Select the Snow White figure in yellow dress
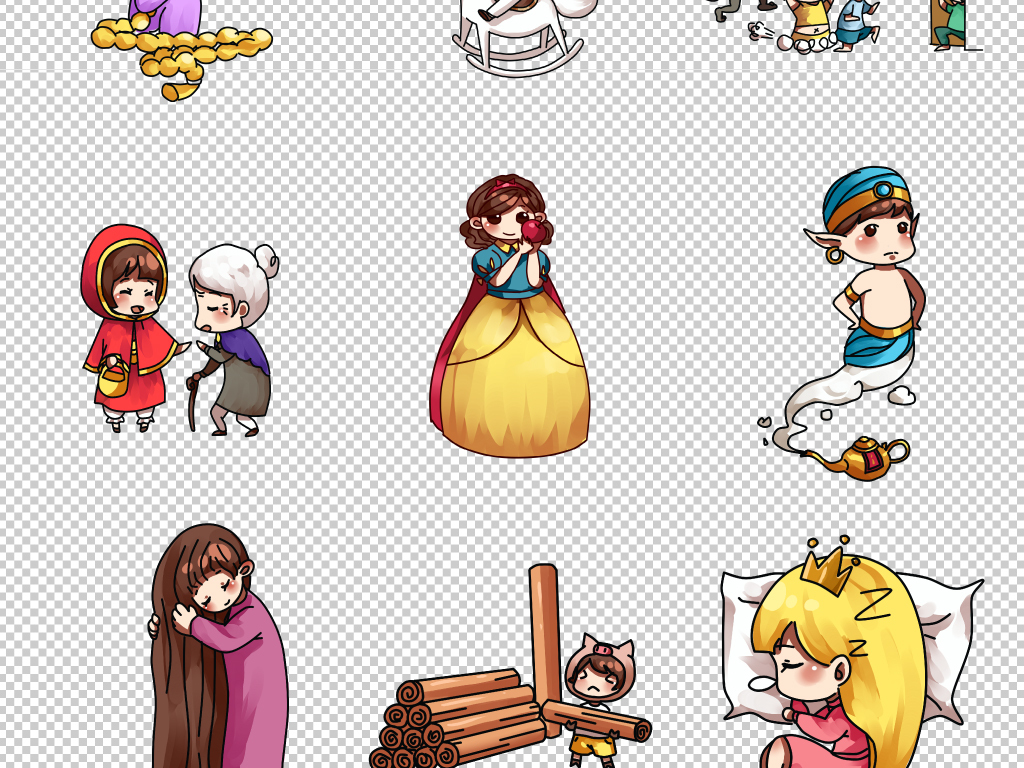Image resolution: width=1024 pixels, height=768 pixels. tap(509, 315)
